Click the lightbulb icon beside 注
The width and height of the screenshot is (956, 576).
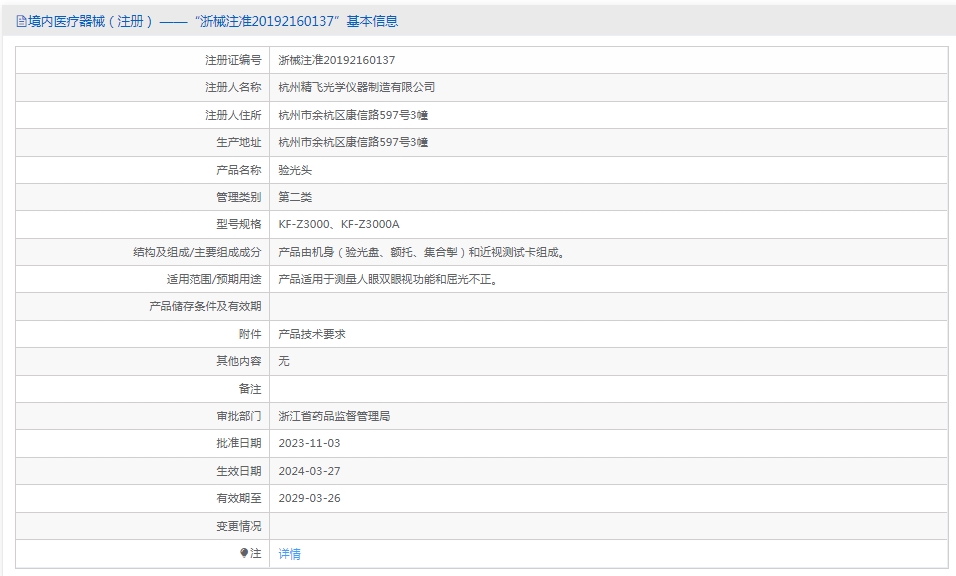click(x=244, y=553)
